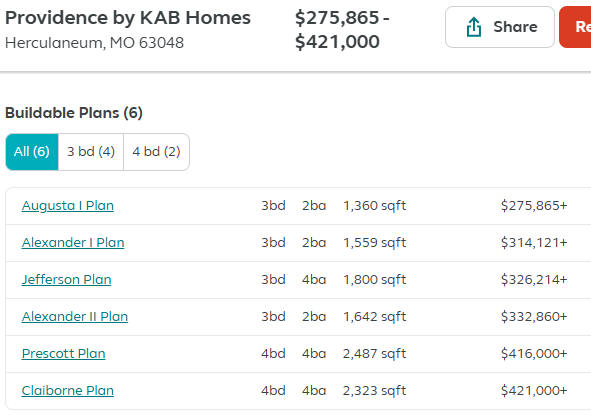Open the Jefferson Plan link
Image resolution: width=591 pixels, height=417 pixels.
[x=67, y=279]
